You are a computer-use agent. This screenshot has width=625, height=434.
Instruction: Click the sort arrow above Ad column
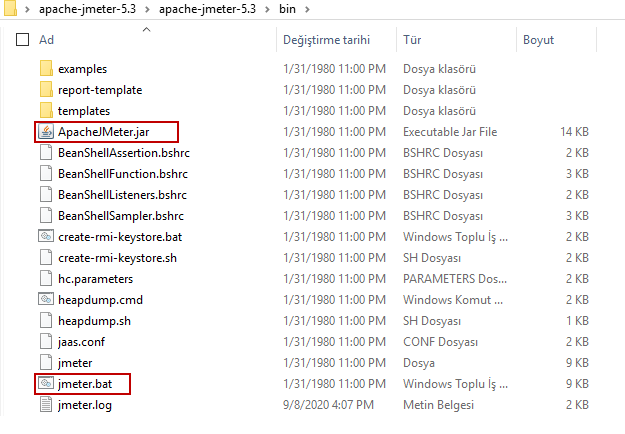[147, 29]
